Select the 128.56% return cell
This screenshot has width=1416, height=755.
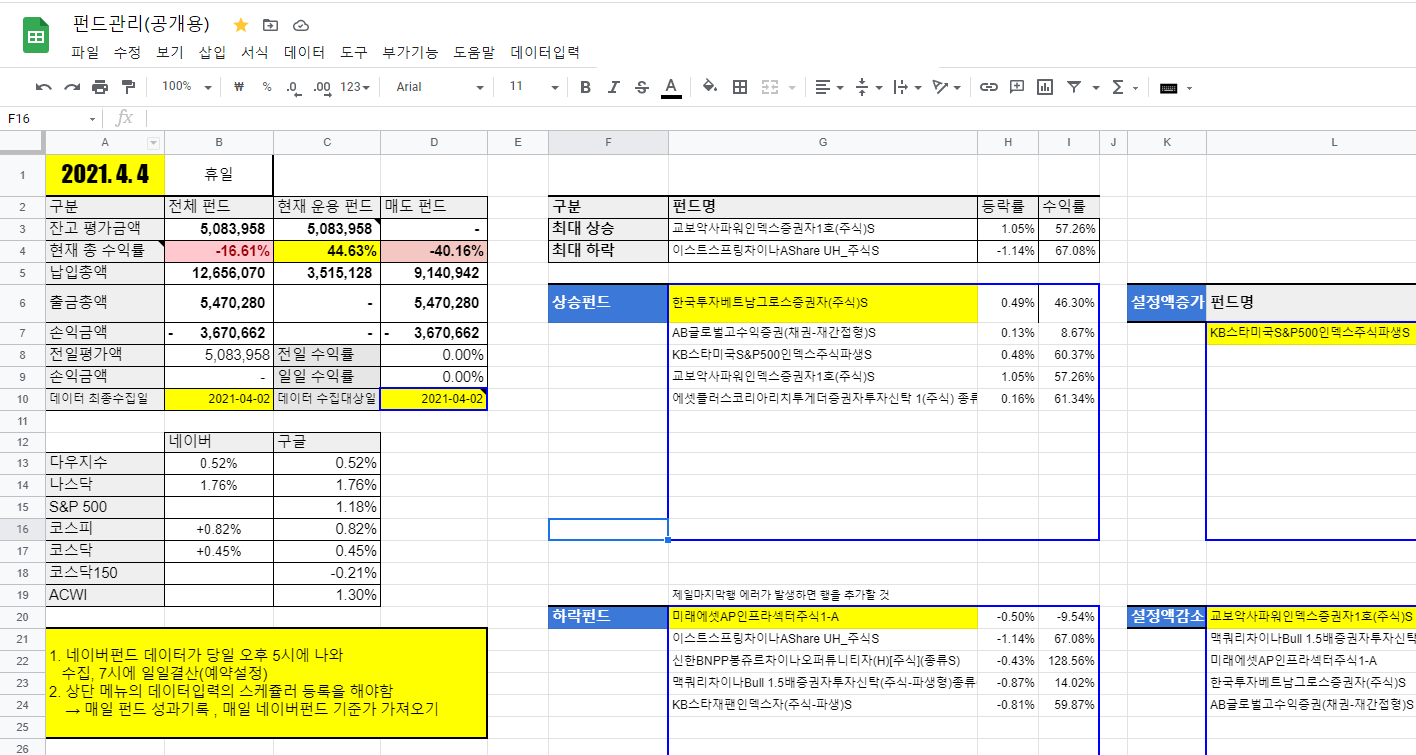pos(1069,660)
